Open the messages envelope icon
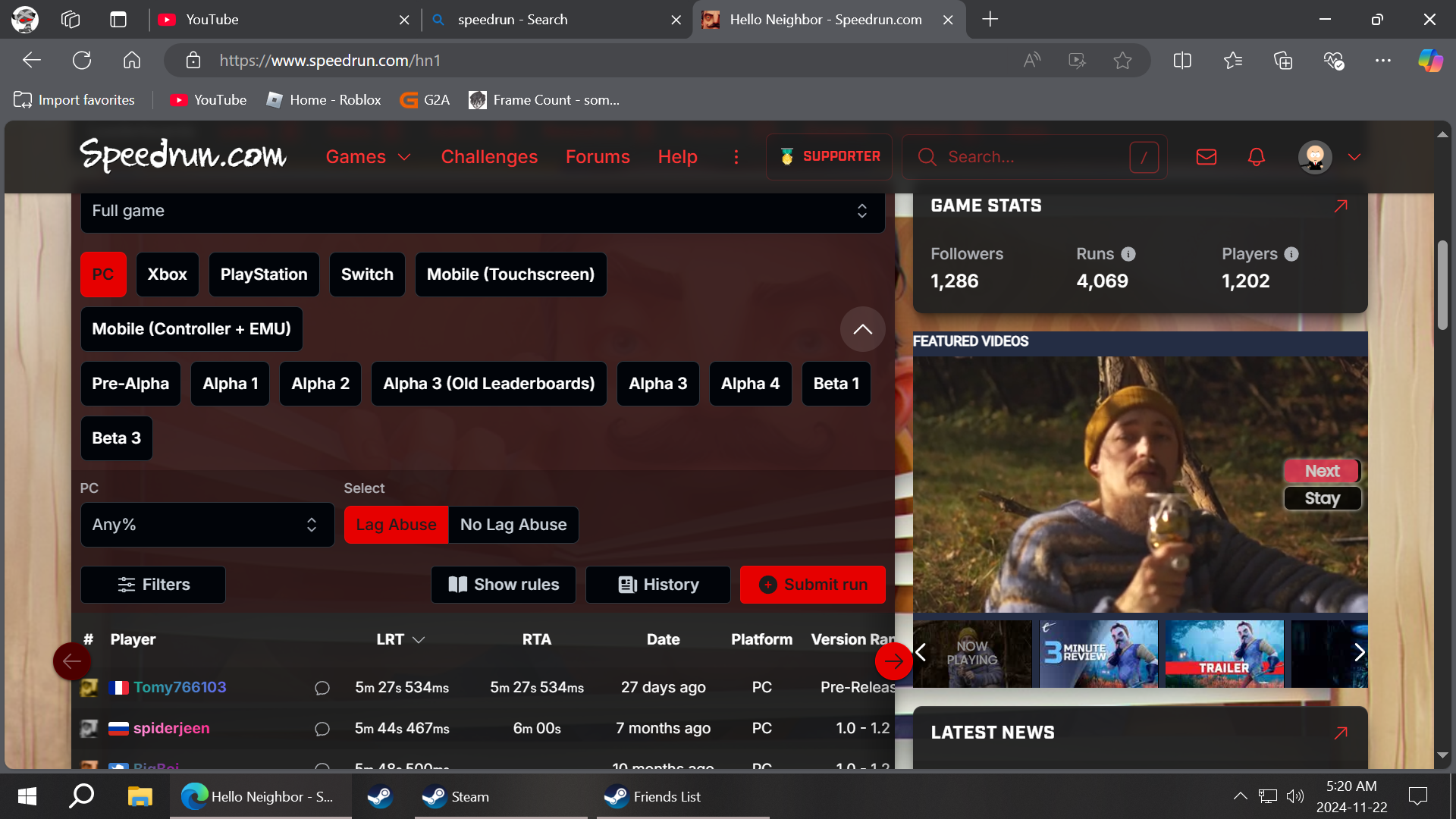Viewport: 1456px width, 819px height. tap(1207, 157)
